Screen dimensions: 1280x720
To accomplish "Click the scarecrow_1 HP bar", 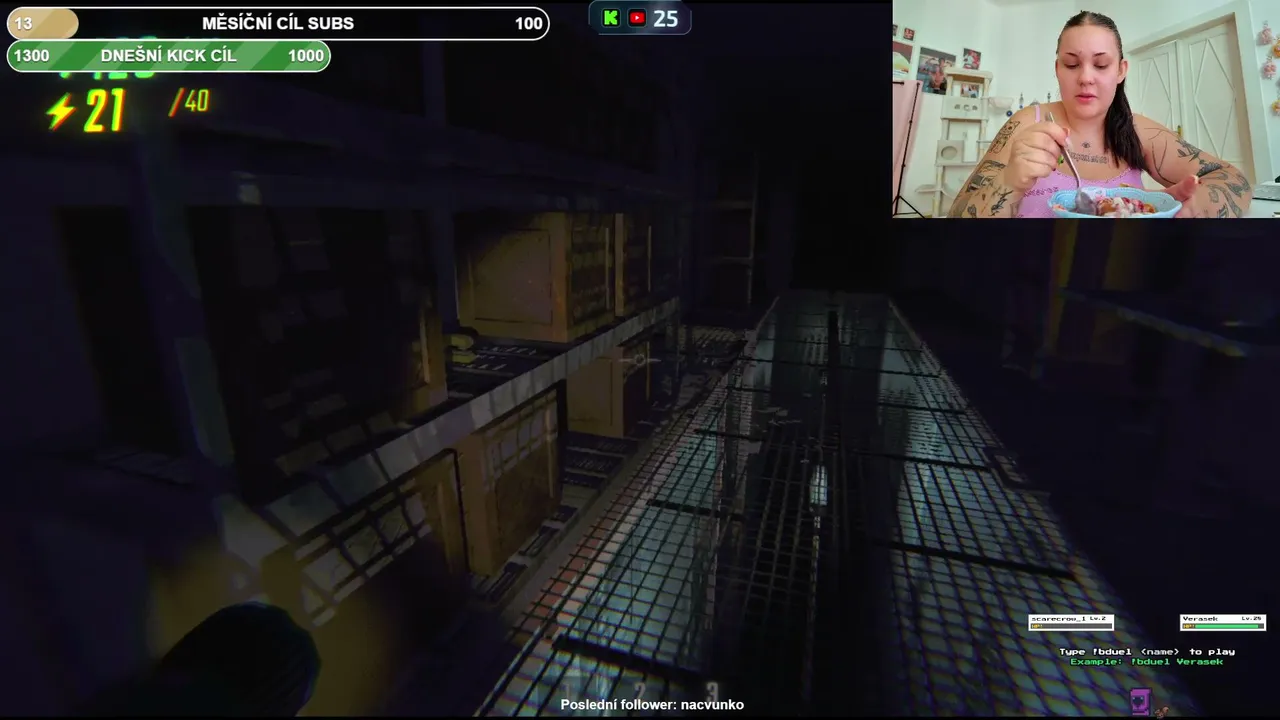I will (1071, 626).
